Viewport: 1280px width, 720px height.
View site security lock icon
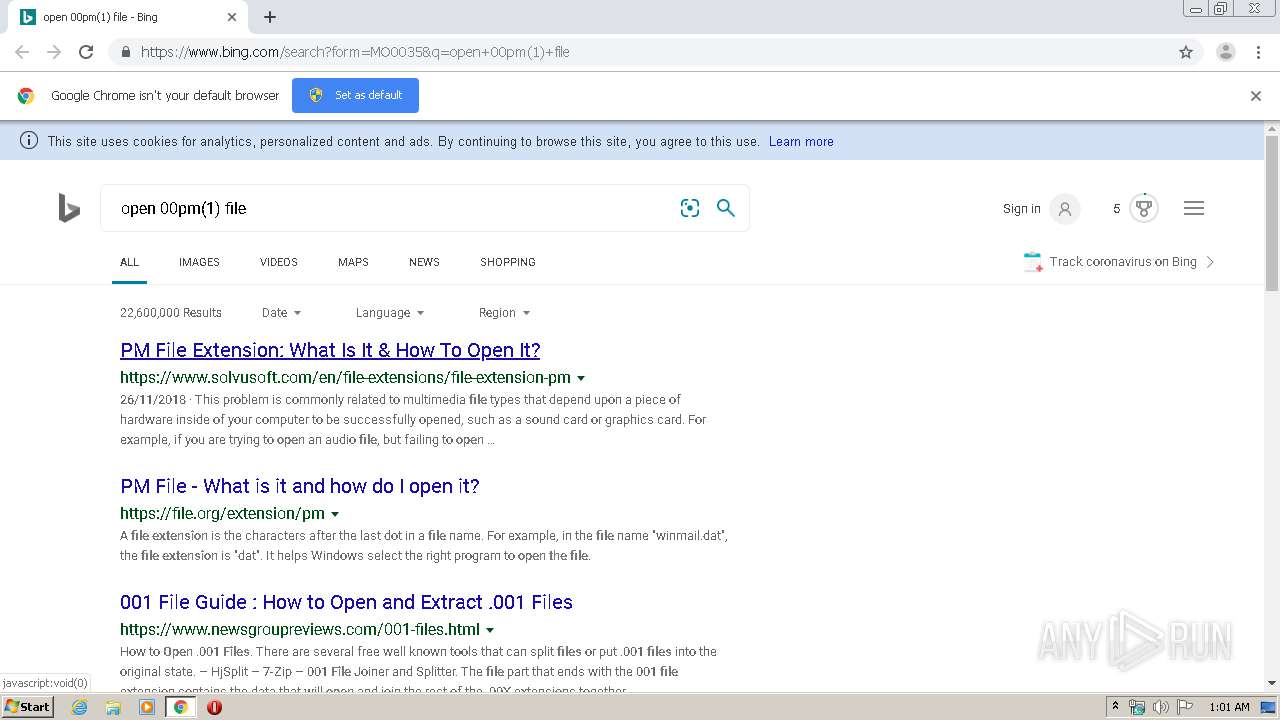tap(125, 52)
